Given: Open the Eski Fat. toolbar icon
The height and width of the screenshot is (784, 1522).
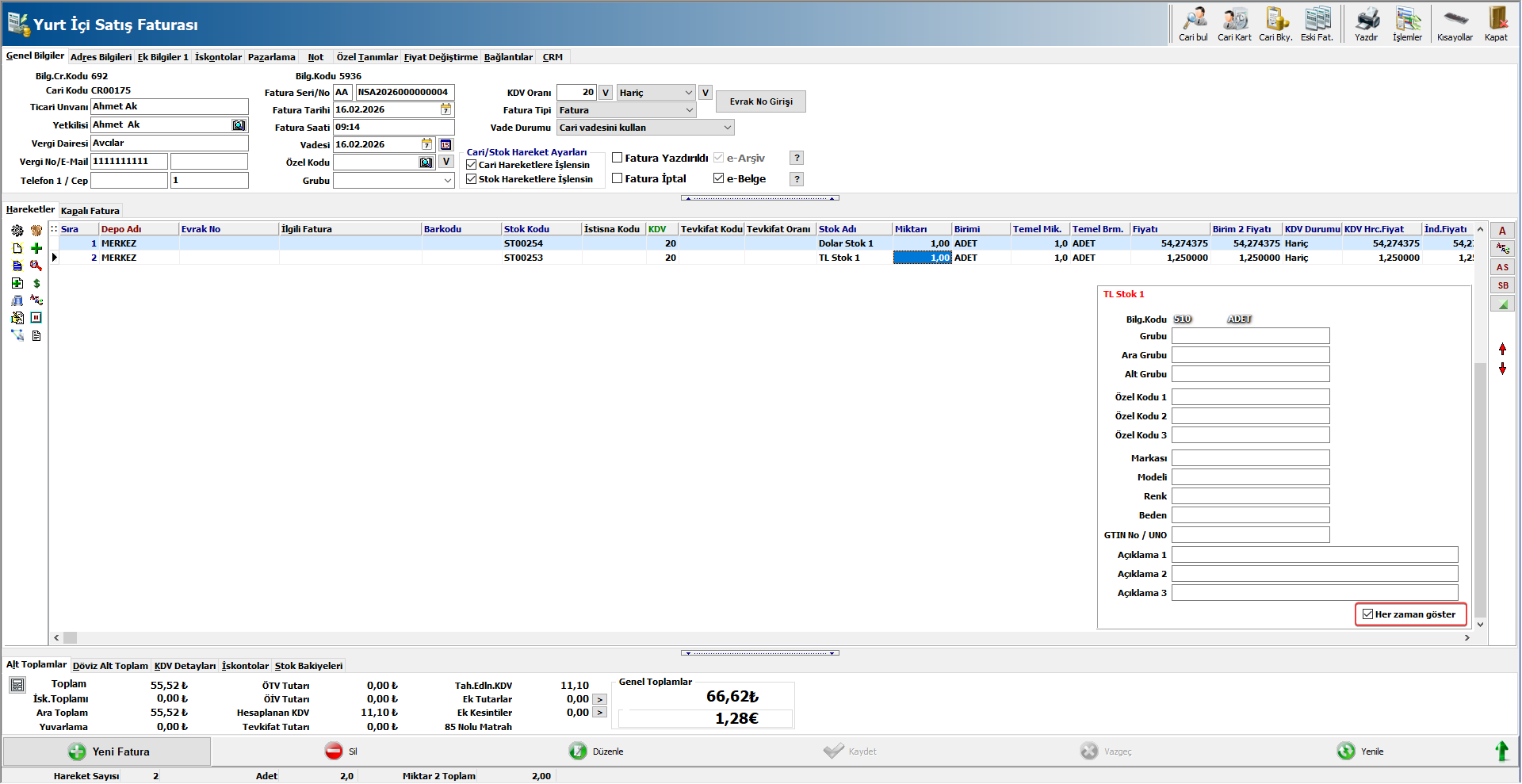Looking at the screenshot, I should coord(1317,20).
